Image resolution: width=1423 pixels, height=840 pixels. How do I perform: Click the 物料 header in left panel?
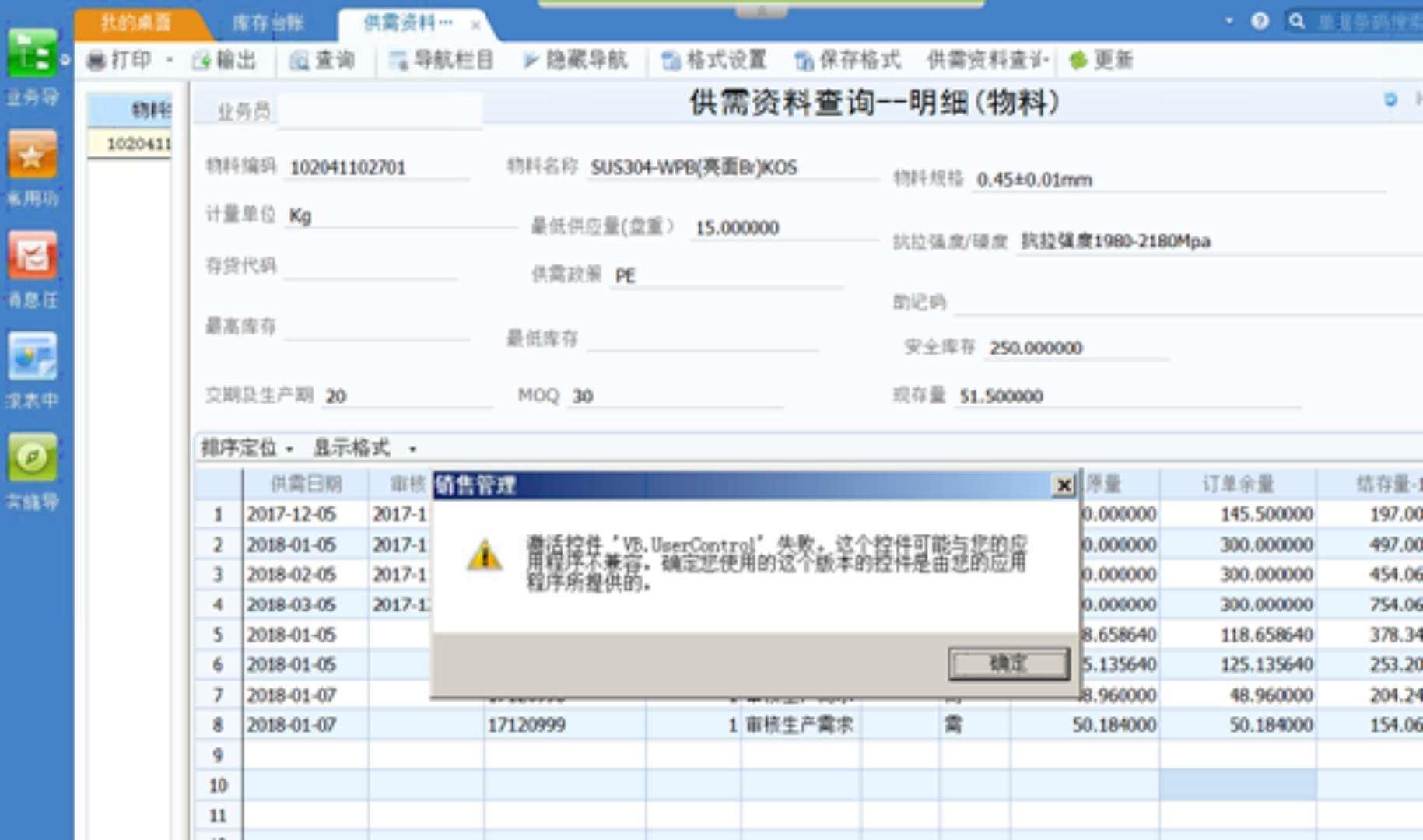tap(131, 110)
